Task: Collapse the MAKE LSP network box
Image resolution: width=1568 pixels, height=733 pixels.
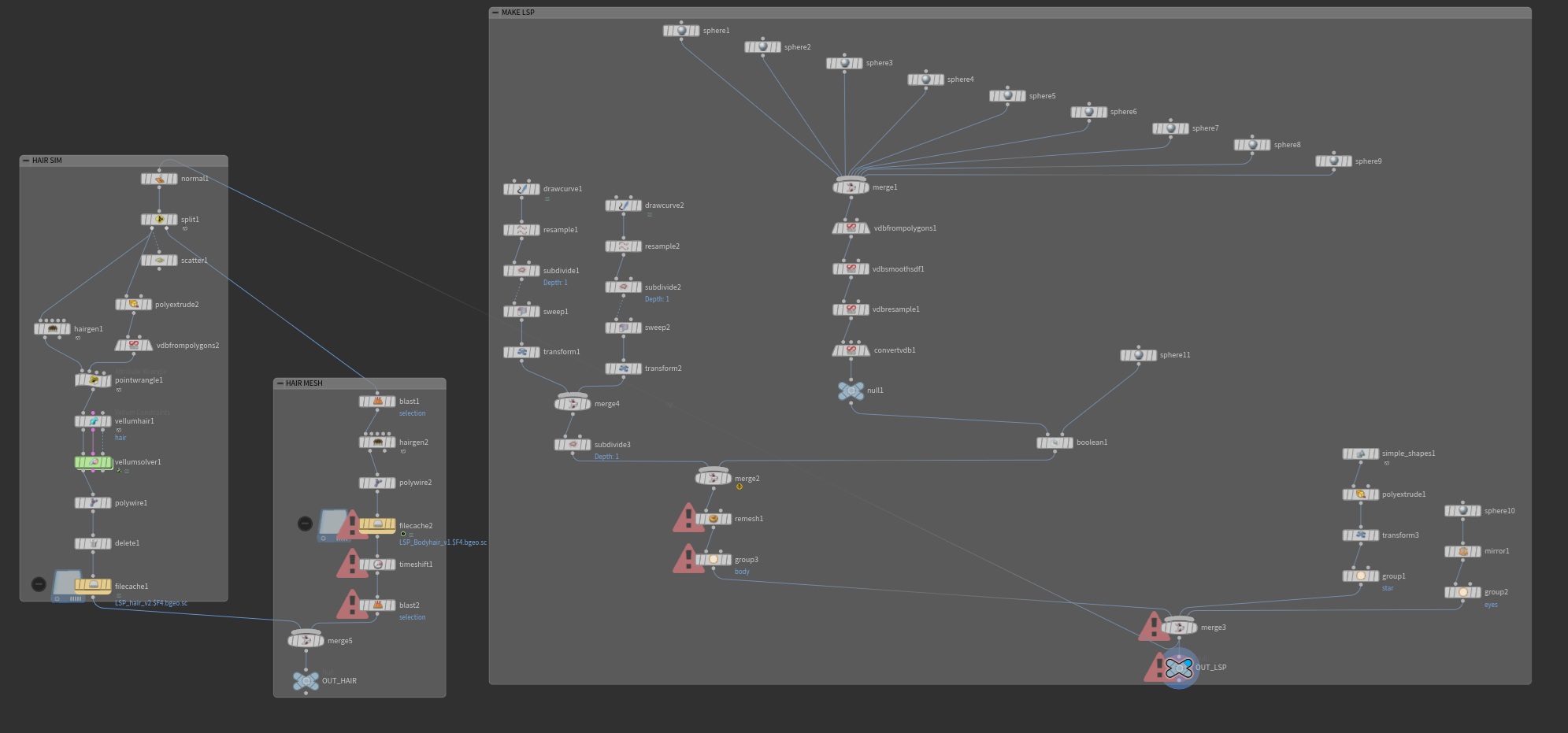Action: coord(495,13)
